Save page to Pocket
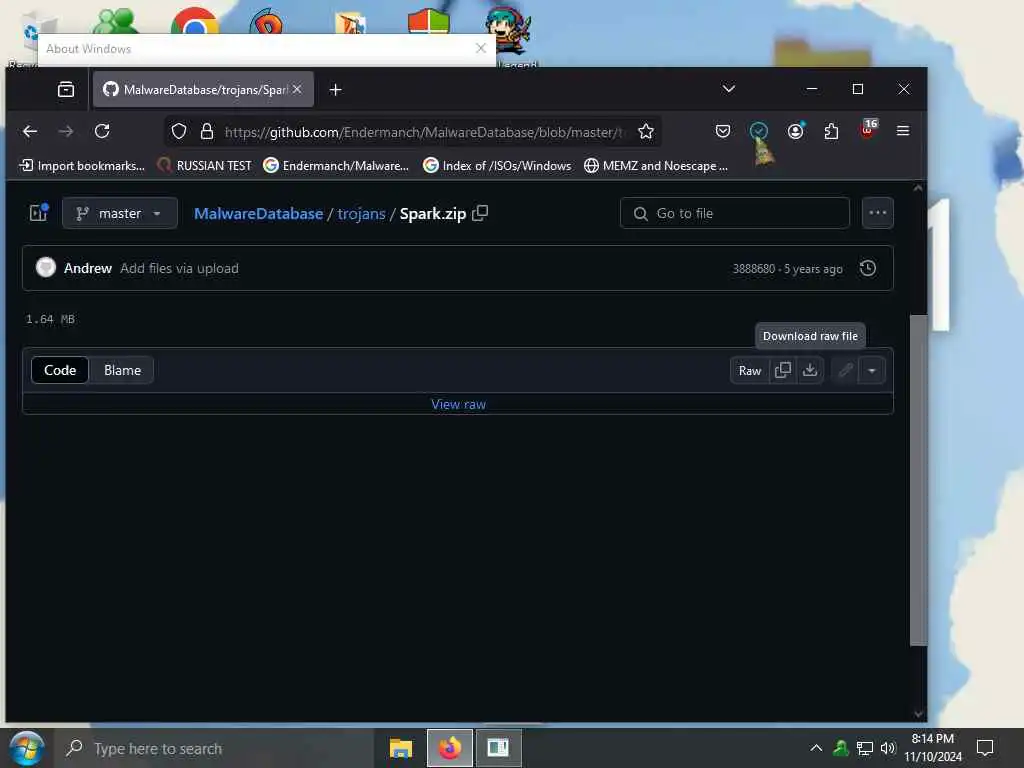Viewport: 1024px width, 768px height. point(723,131)
